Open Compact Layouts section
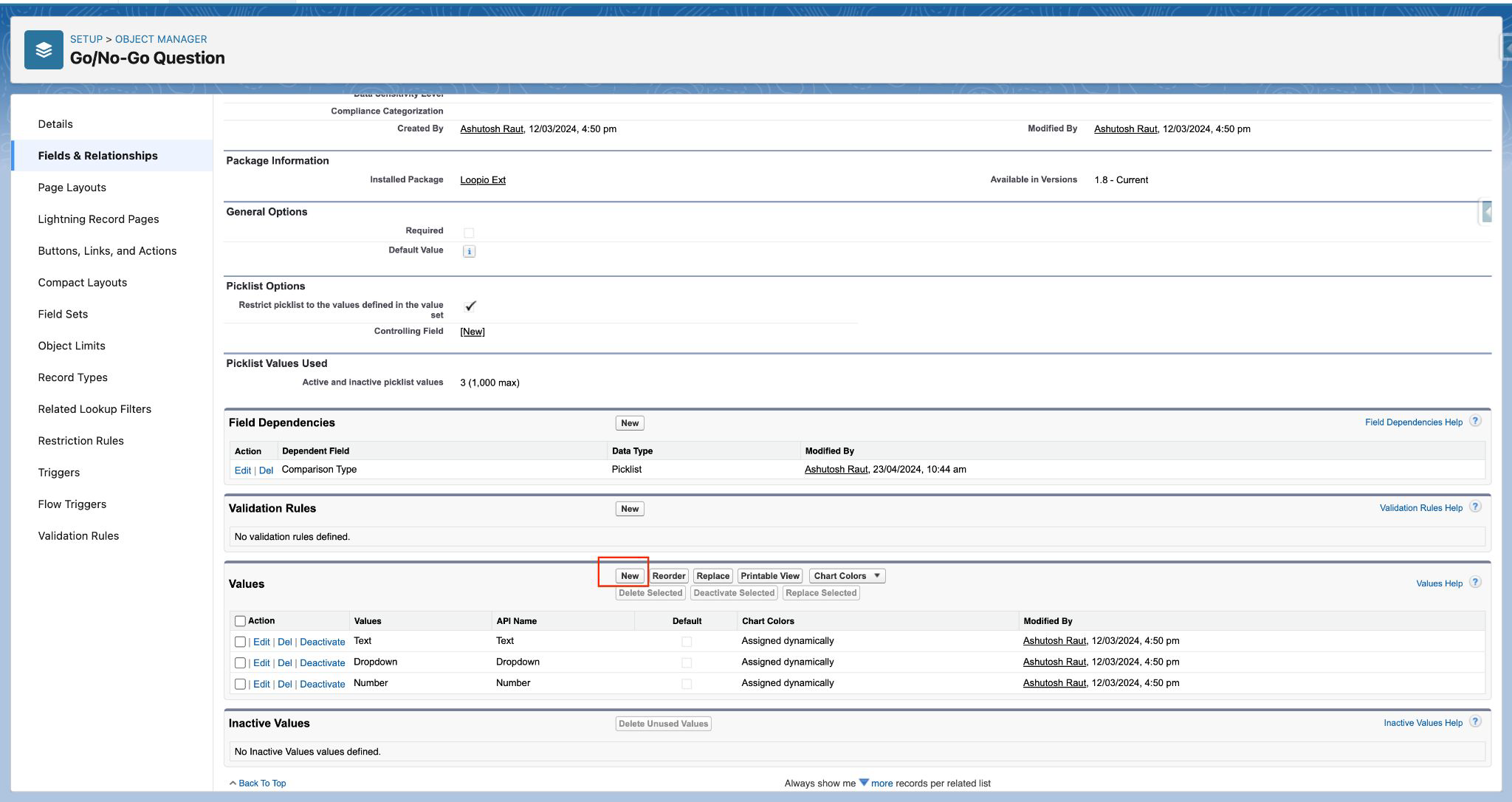The height and width of the screenshot is (802, 1512). click(83, 283)
